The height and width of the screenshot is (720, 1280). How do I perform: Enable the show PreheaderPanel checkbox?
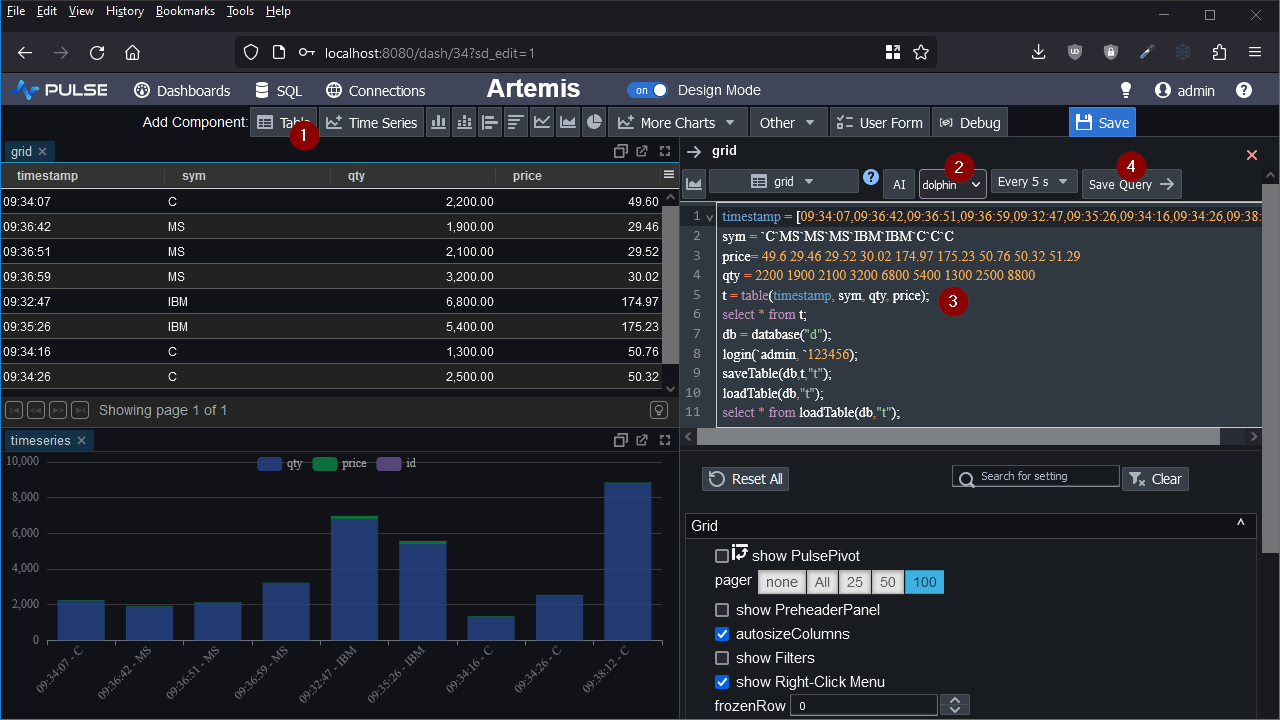[722, 610]
